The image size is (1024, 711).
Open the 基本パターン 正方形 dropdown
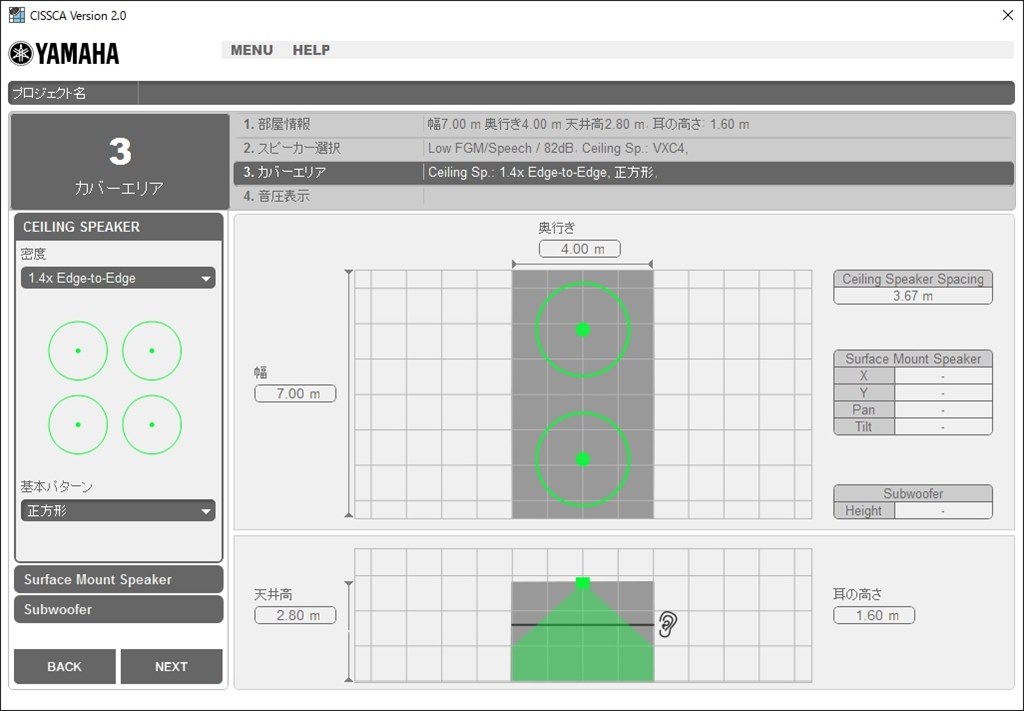[118, 511]
